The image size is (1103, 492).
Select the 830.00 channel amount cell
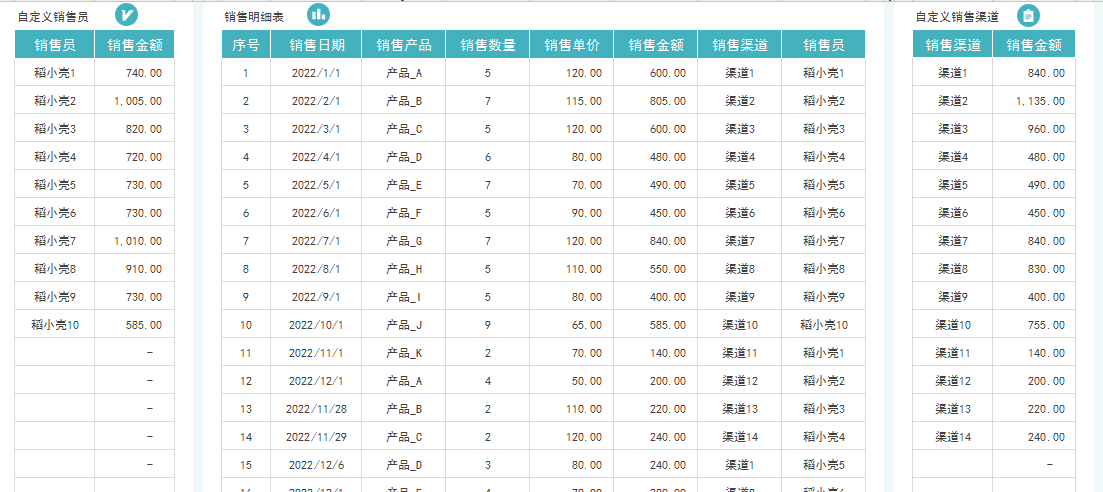coord(1034,268)
